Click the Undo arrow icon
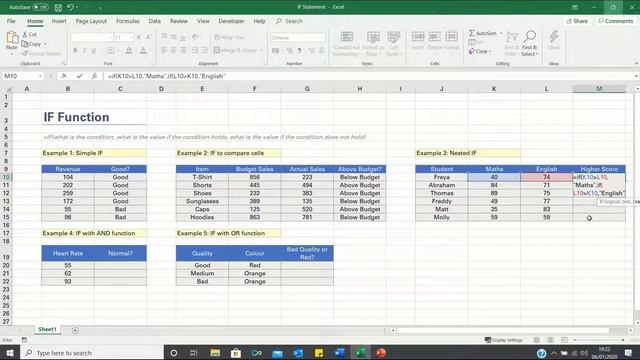Image resolution: width=640 pixels, height=360 pixels. 70,7
